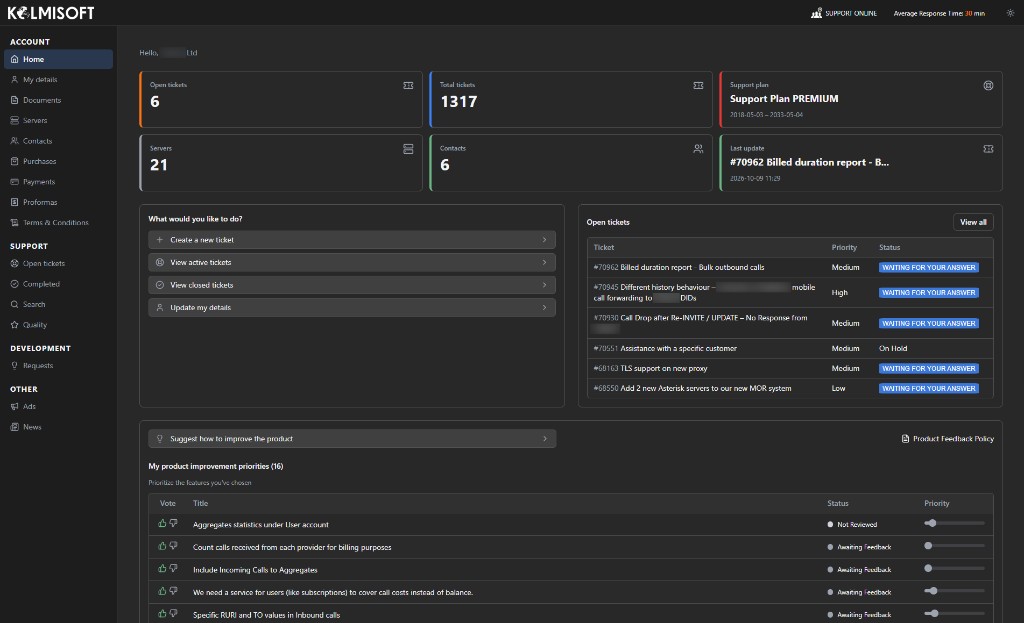Viewport: 1024px width, 623px height.
Task: Click the person icon beside Update my details
Action: click(x=159, y=308)
